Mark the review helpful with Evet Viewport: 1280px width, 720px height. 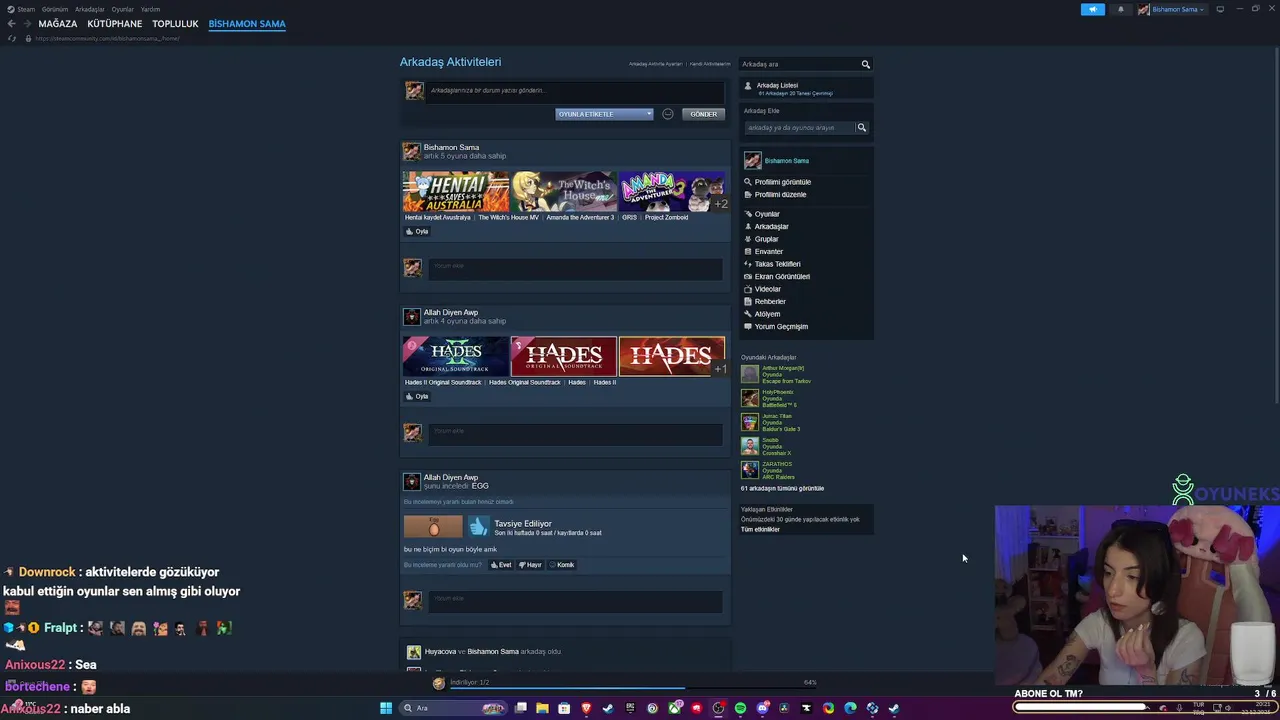pos(501,565)
